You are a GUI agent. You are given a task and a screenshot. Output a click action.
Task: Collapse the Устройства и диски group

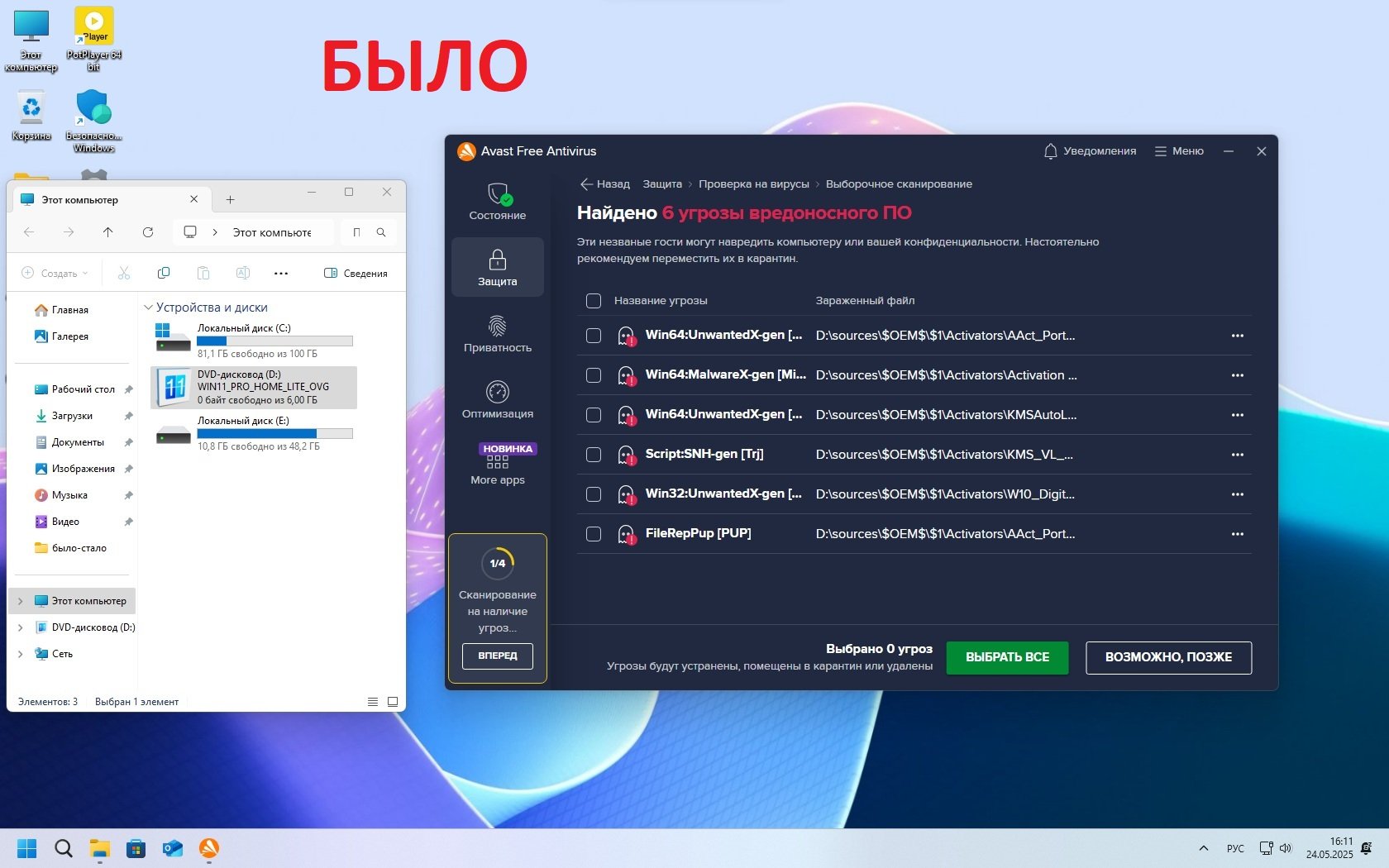coord(149,308)
